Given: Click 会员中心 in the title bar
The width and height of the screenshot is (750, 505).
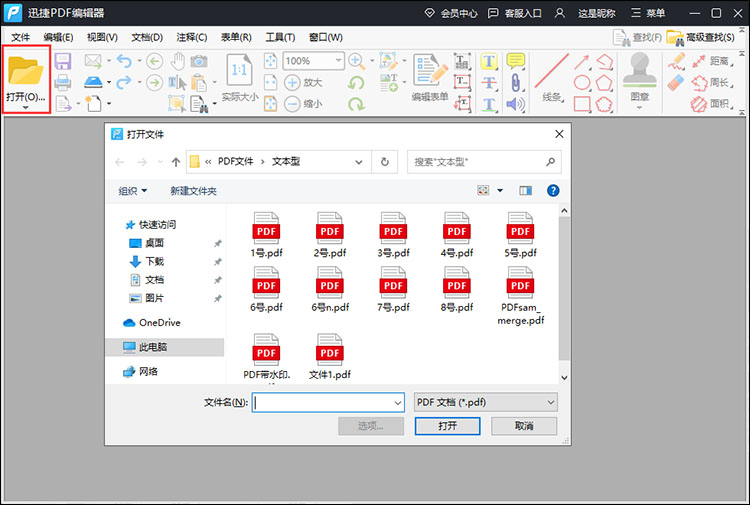Looking at the screenshot, I should coord(451,13).
